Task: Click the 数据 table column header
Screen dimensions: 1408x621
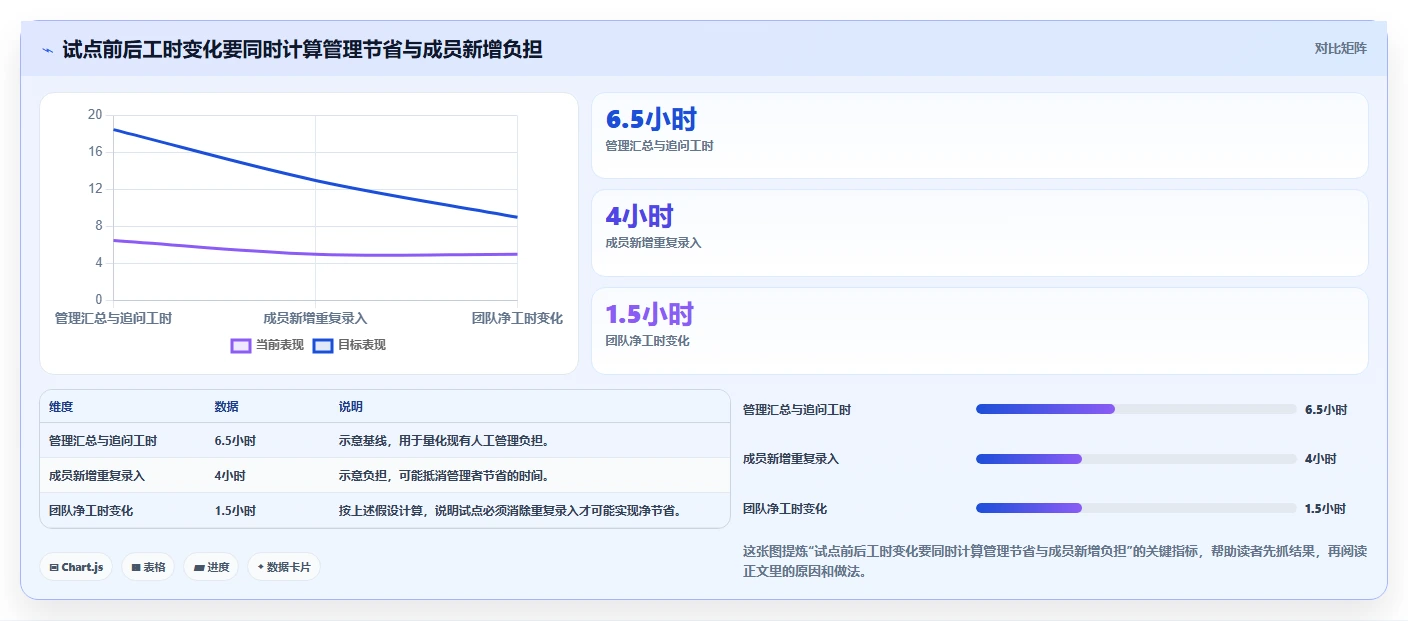Action: [226, 407]
